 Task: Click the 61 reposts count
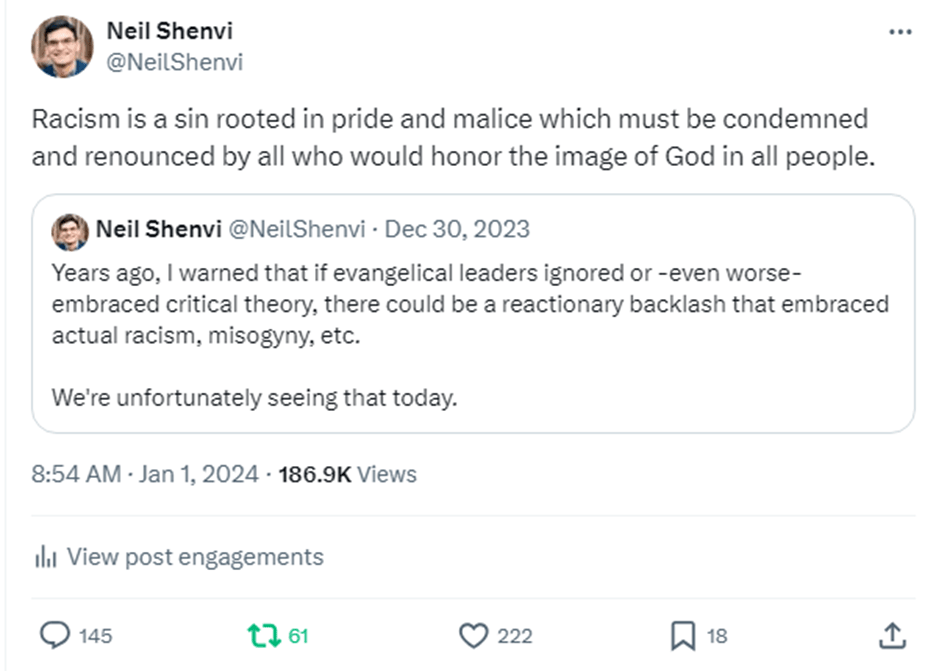[298, 636]
